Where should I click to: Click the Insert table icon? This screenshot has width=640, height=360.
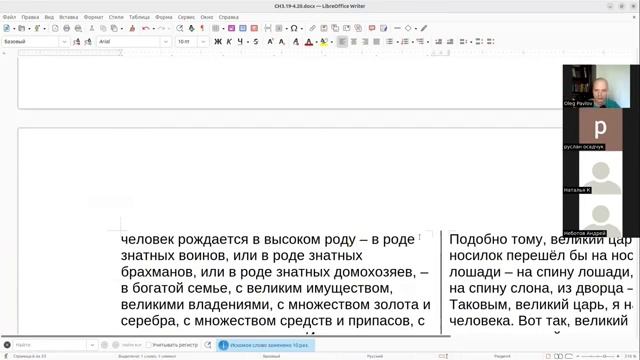pos(216,28)
